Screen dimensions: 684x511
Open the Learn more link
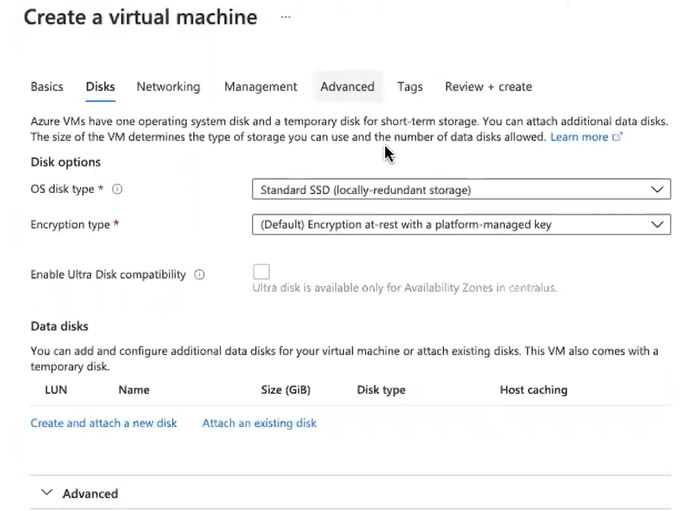[579, 137]
